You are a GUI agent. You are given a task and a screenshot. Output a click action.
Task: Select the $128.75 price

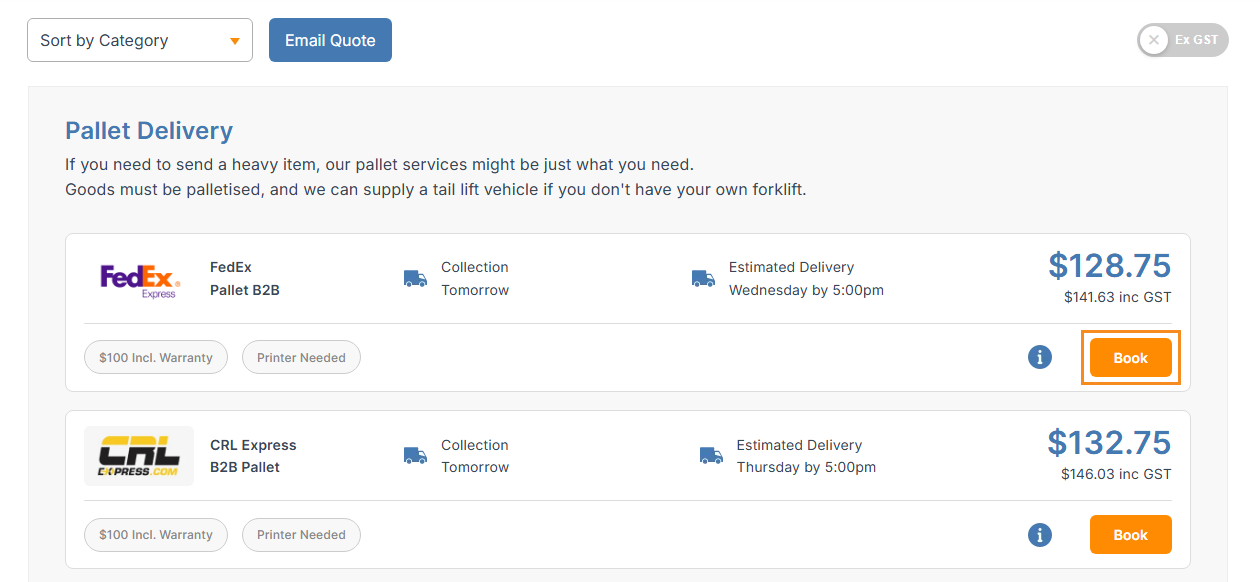point(1110,266)
